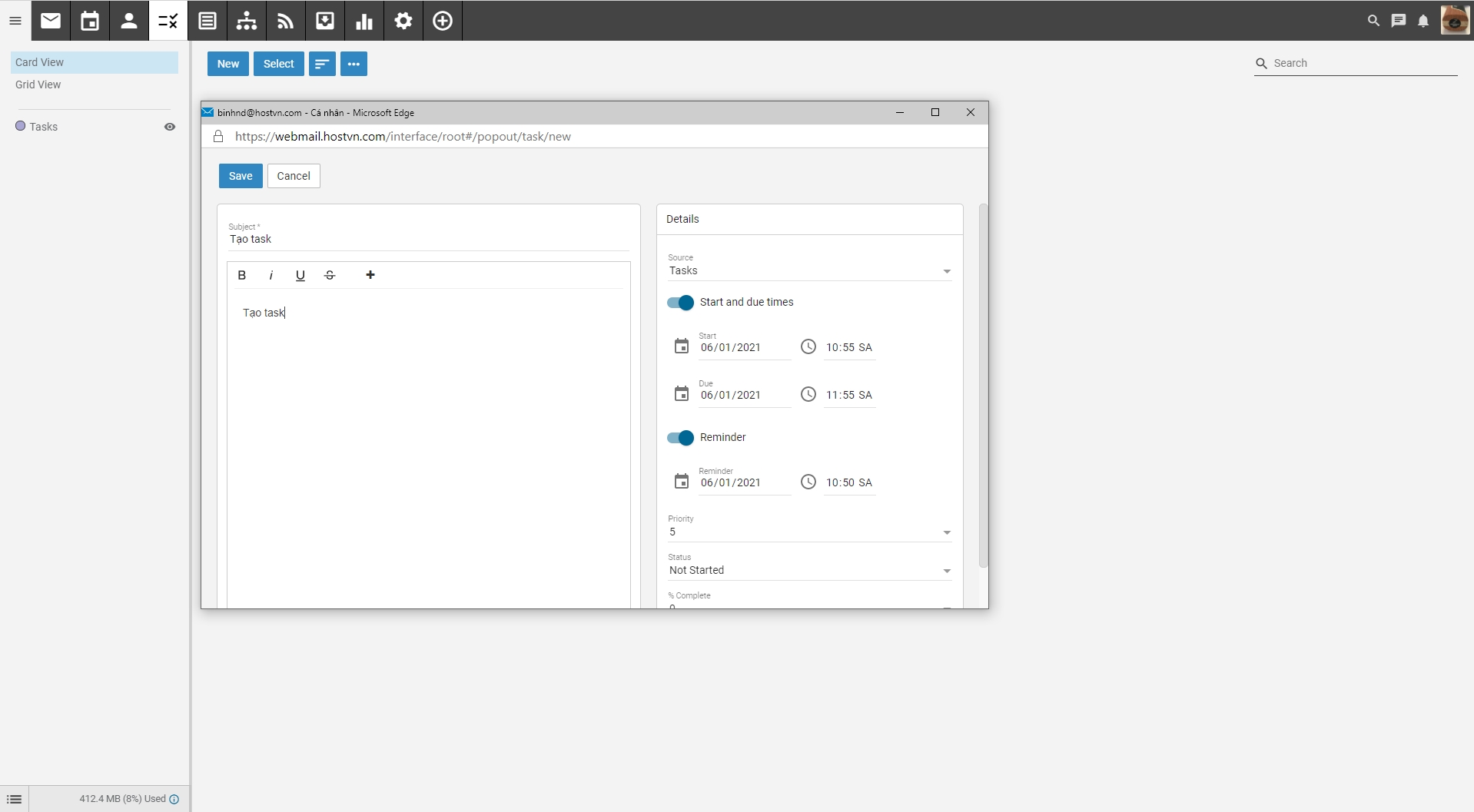Viewport: 1474px width, 812px height.
Task: Select Card View in the sidebar
Action: pyautogui.click(x=40, y=62)
